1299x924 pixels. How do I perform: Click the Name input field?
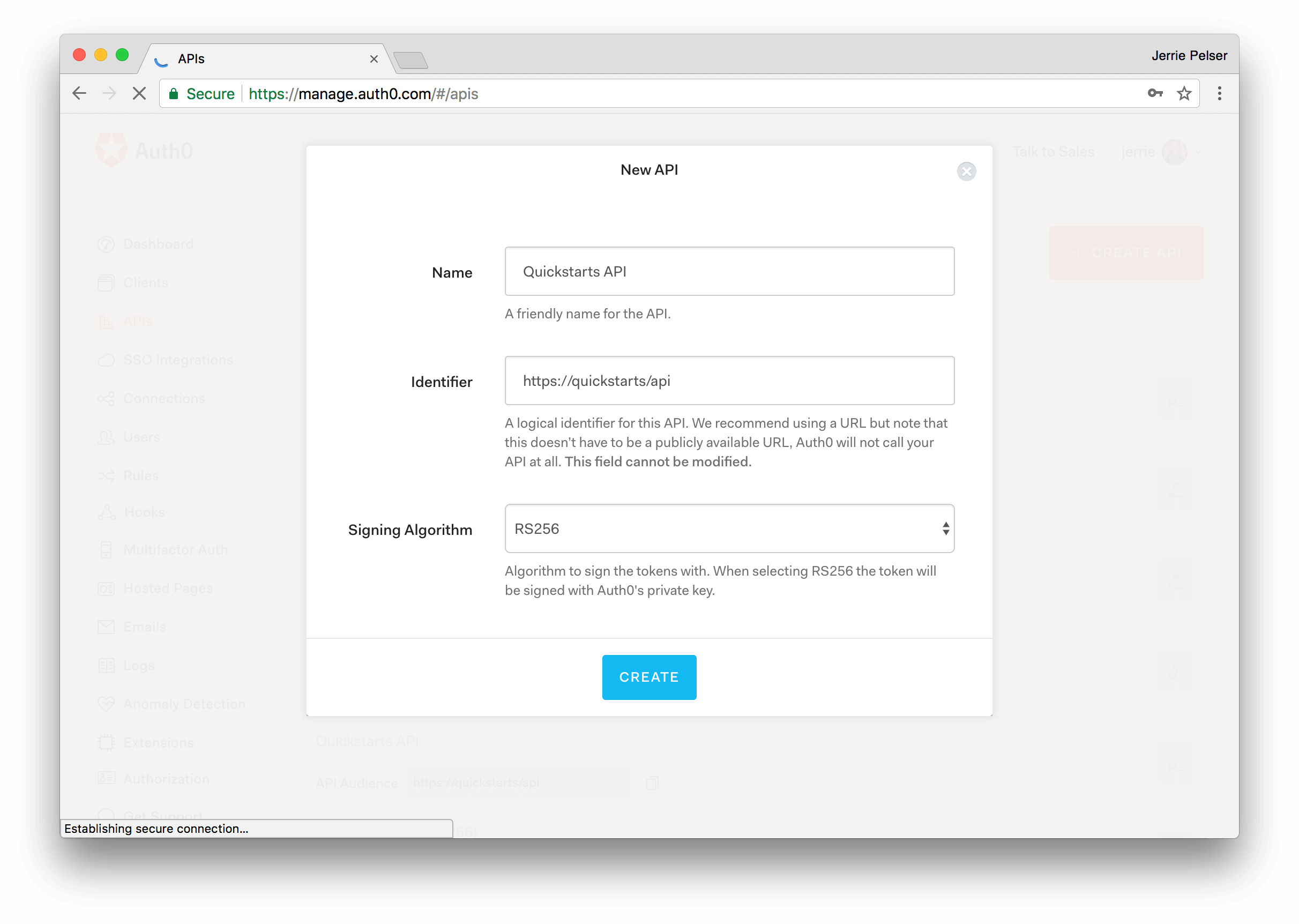click(x=729, y=271)
